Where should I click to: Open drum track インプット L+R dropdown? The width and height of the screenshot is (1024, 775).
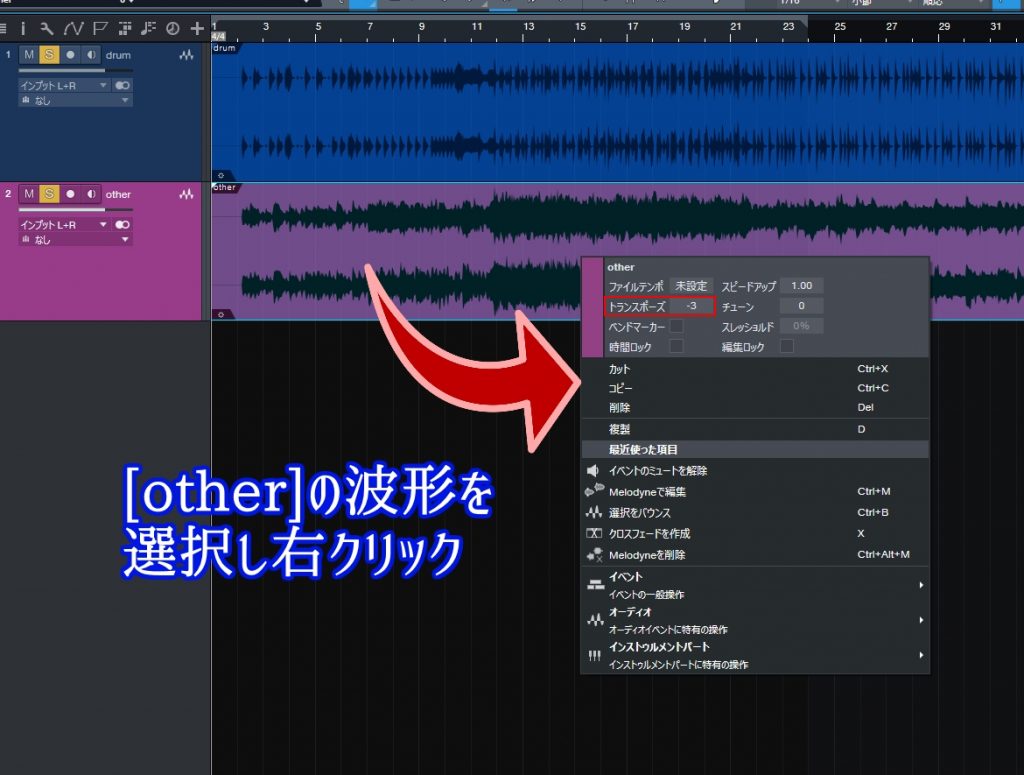click(64, 86)
